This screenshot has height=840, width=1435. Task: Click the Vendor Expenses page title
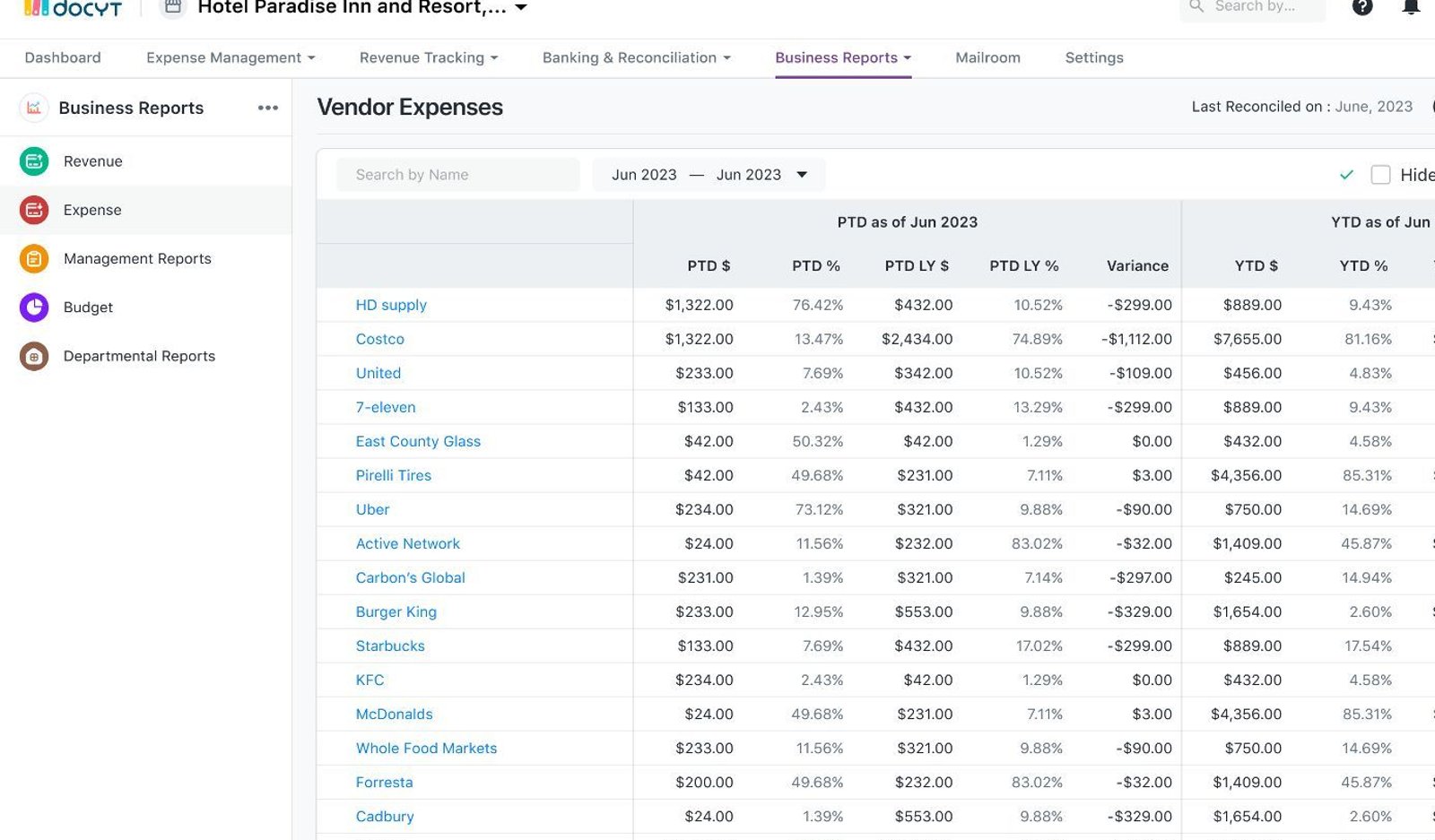click(410, 108)
